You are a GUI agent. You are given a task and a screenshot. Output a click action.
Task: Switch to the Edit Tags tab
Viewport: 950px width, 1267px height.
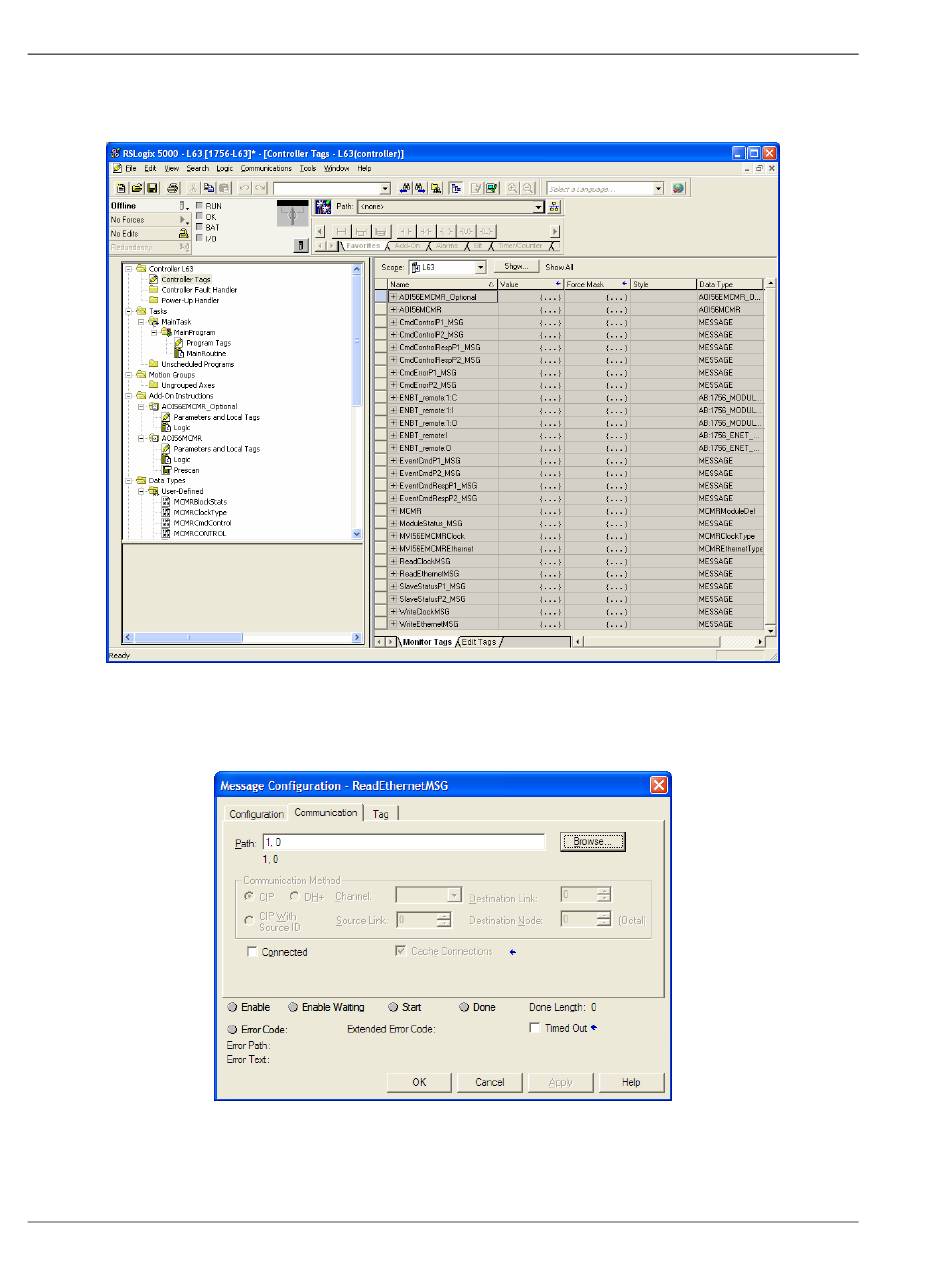[x=477, y=641]
